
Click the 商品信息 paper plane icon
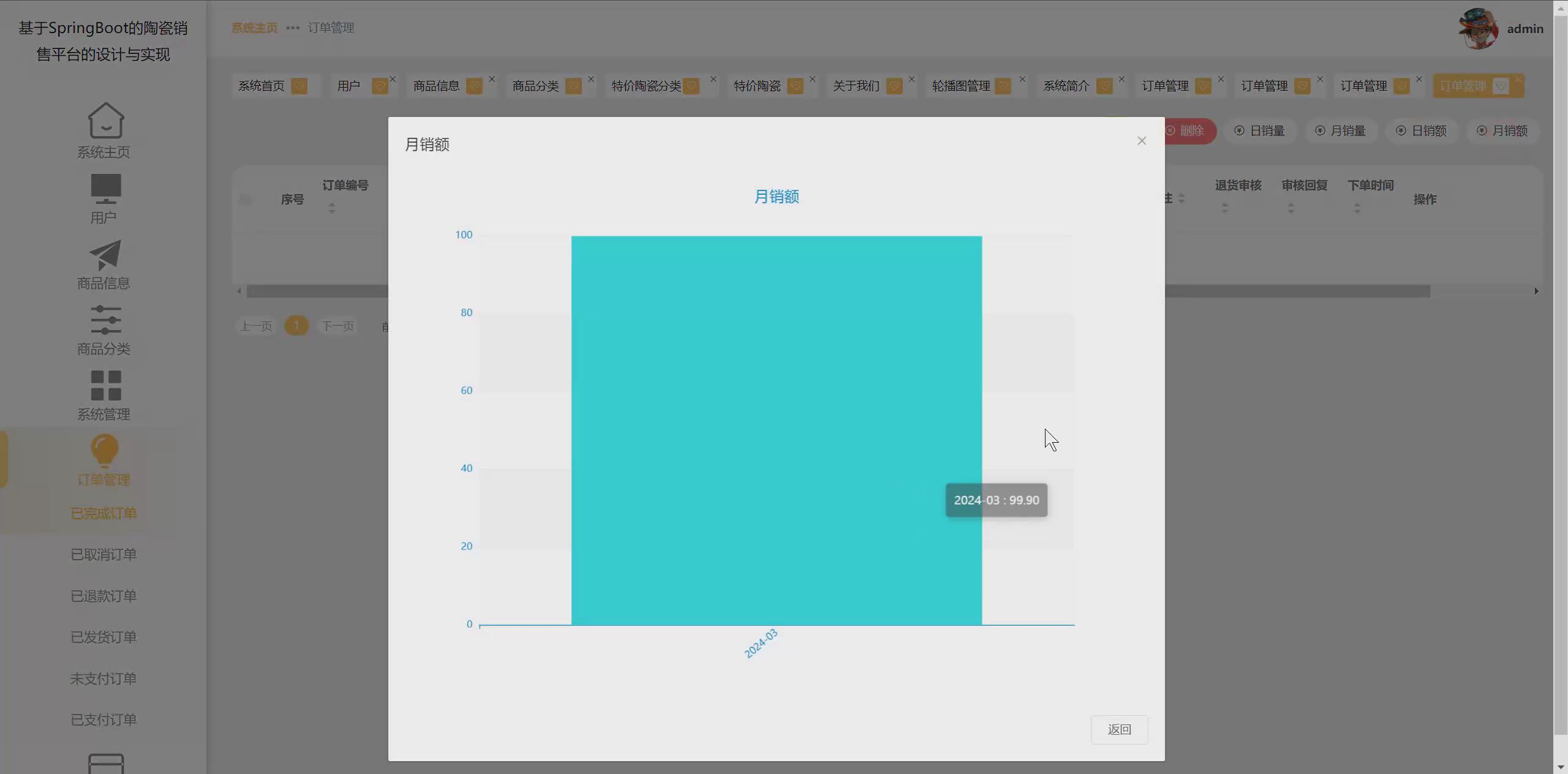tap(105, 255)
